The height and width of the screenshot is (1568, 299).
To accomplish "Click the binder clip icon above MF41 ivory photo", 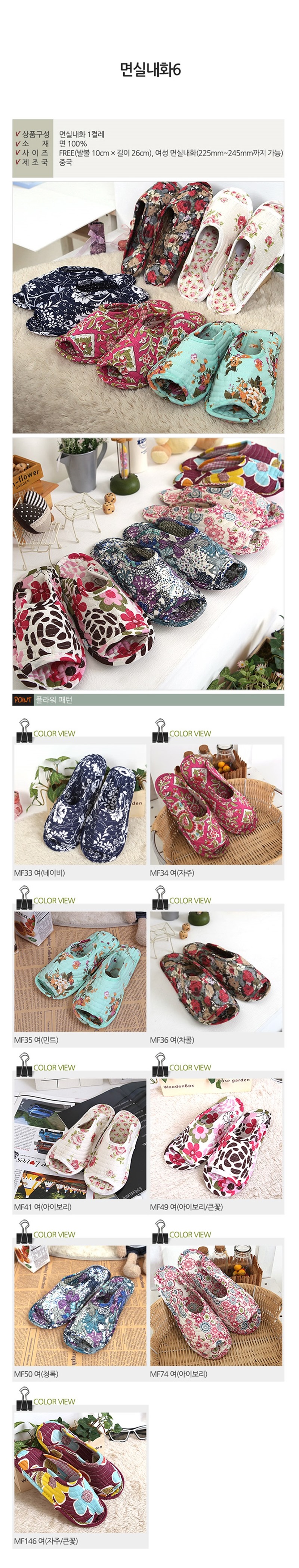I will (x=24, y=1064).
